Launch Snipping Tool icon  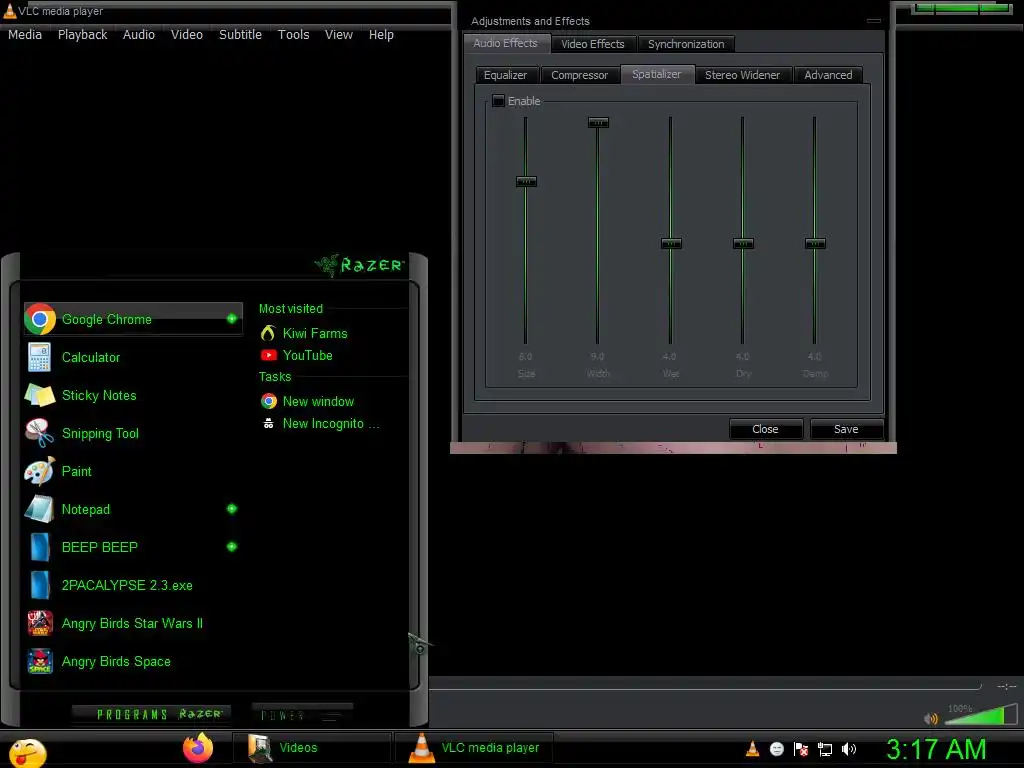39,433
